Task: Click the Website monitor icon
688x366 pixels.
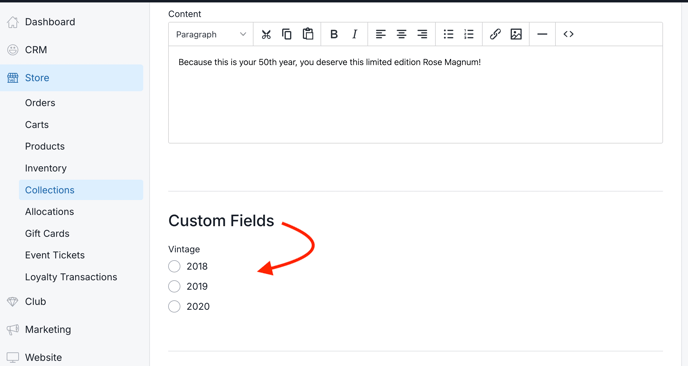Action: [x=13, y=358]
